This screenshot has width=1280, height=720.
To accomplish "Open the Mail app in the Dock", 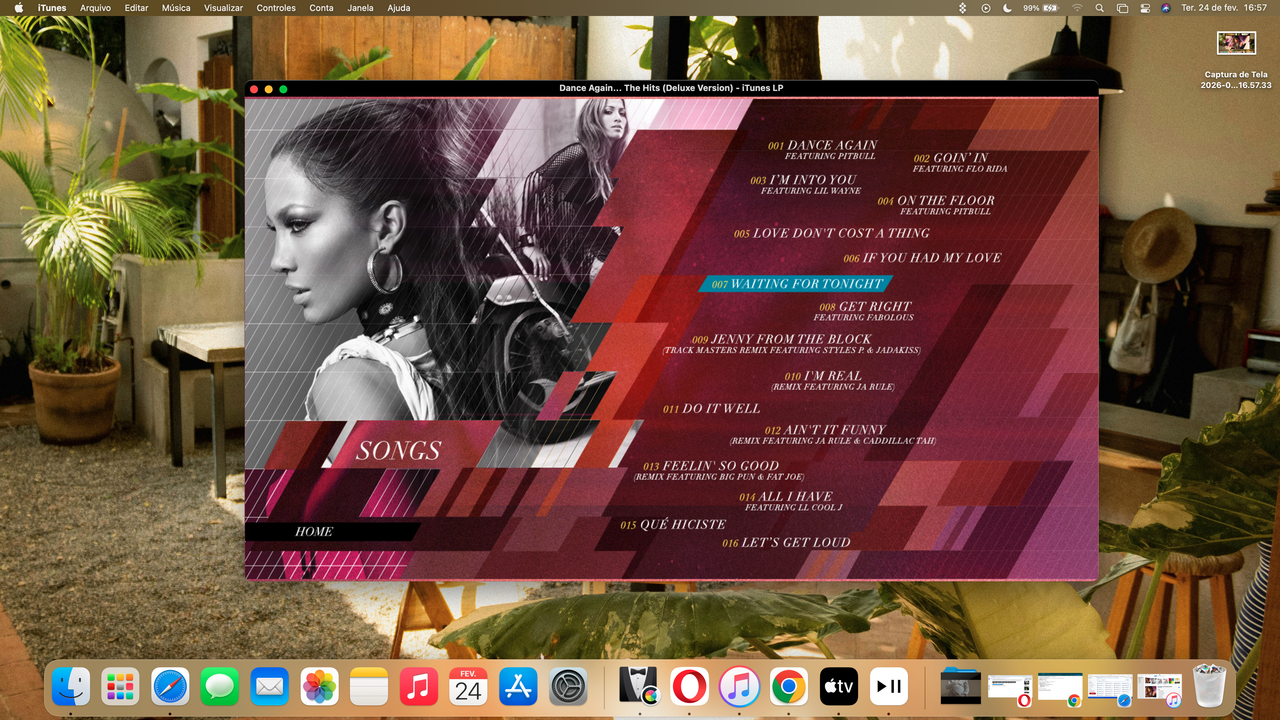I will (269, 687).
